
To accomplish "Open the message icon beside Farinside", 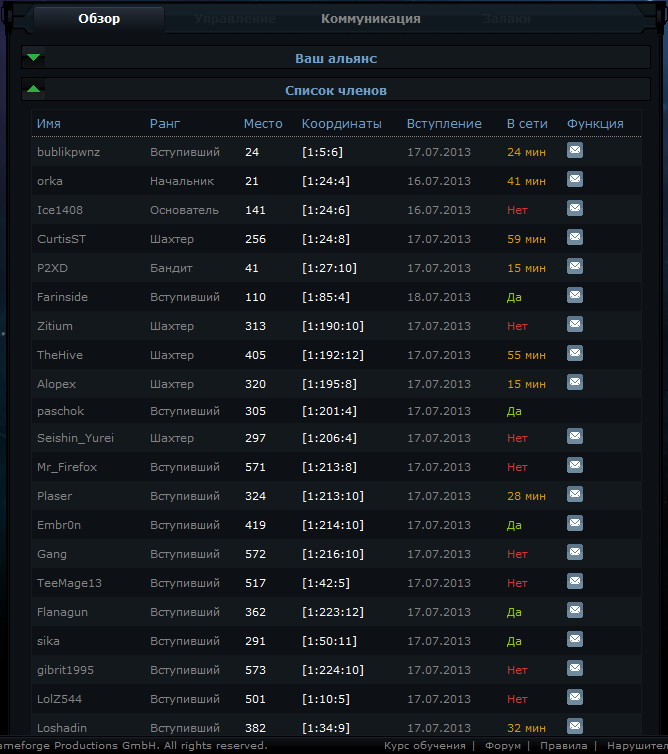I will 575,296.
